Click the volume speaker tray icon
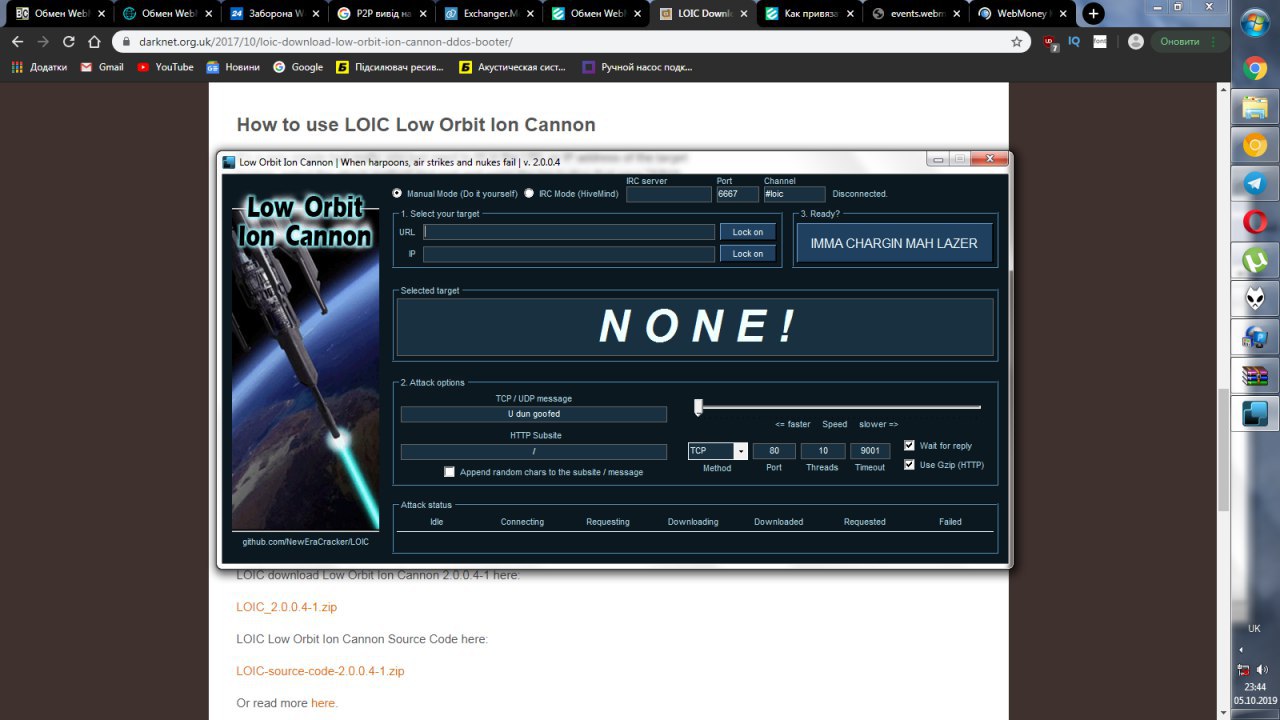Viewport: 1280px width, 720px height. pyautogui.click(x=1263, y=670)
